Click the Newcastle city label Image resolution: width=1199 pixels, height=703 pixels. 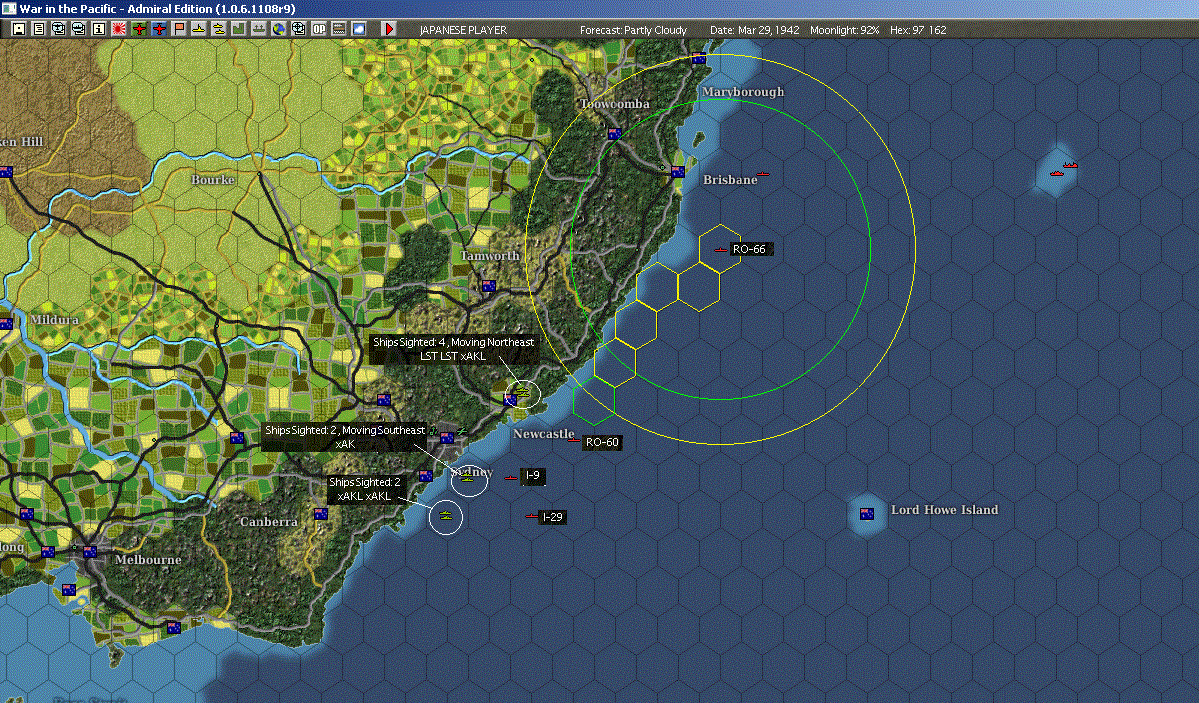(544, 434)
